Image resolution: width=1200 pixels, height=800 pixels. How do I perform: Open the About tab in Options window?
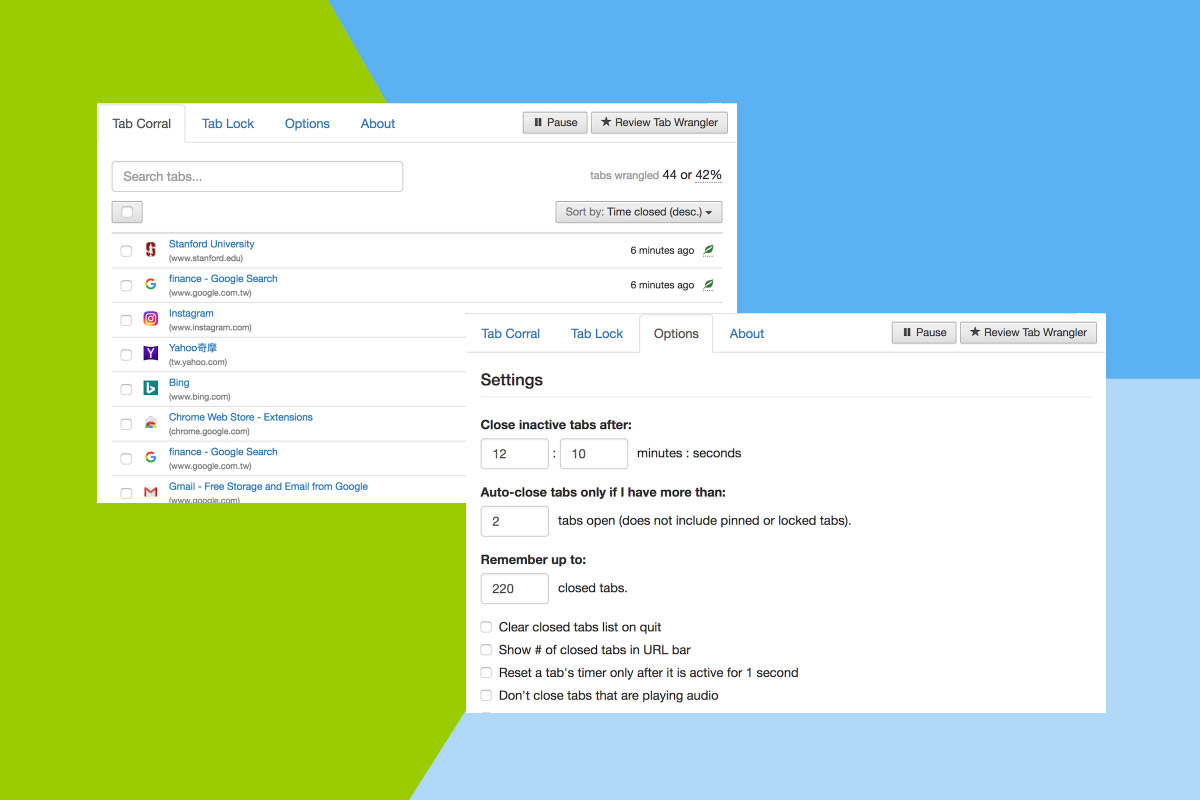[746, 334]
